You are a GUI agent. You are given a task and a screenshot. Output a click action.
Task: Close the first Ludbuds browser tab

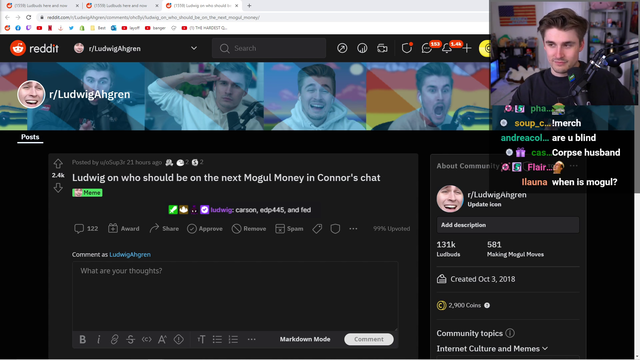point(77,6)
